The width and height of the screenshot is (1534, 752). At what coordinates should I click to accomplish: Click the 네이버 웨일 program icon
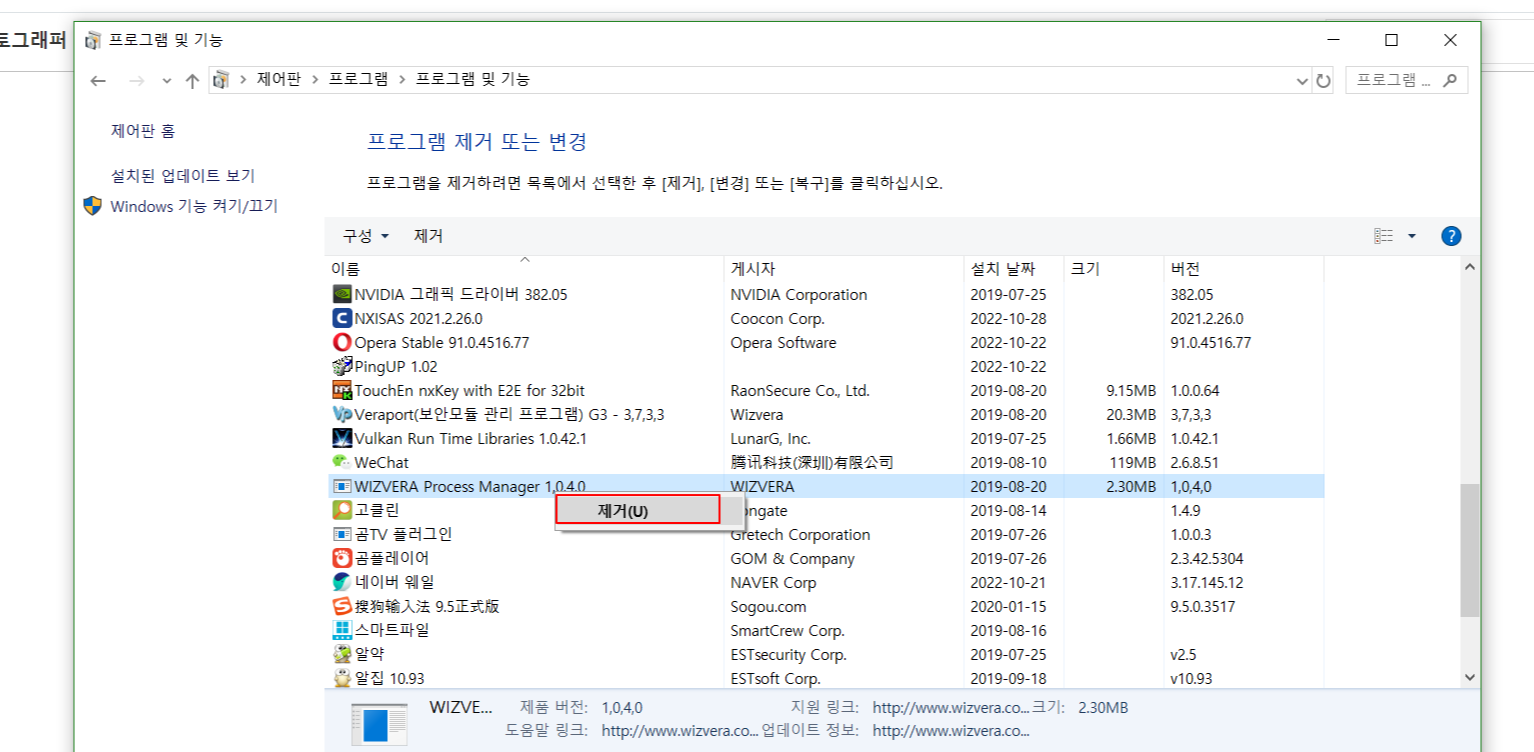[x=342, y=583]
